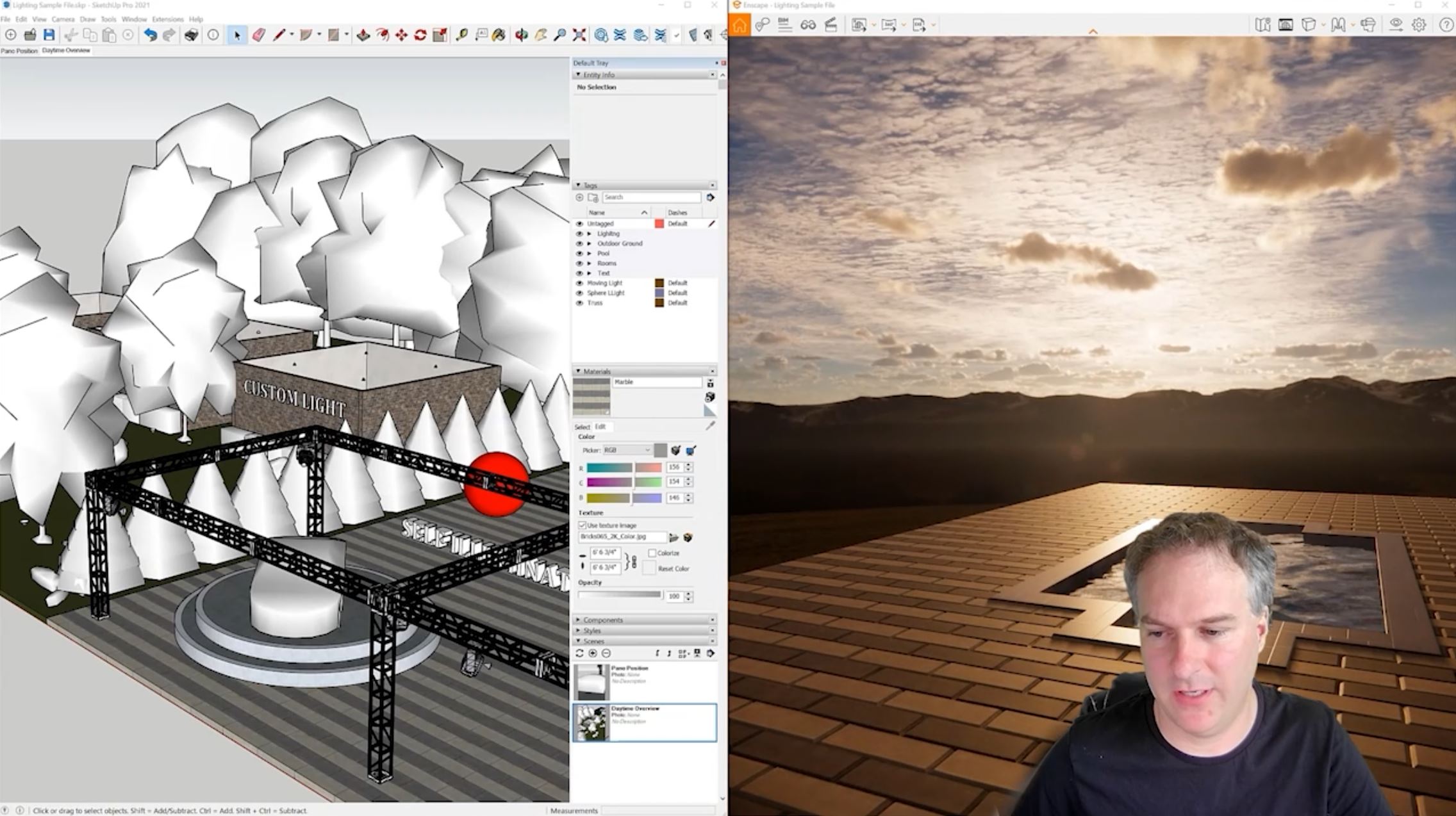The image size is (1456, 816).
Task: Click the Enscape video editor clapperboard icon
Action: click(x=831, y=26)
